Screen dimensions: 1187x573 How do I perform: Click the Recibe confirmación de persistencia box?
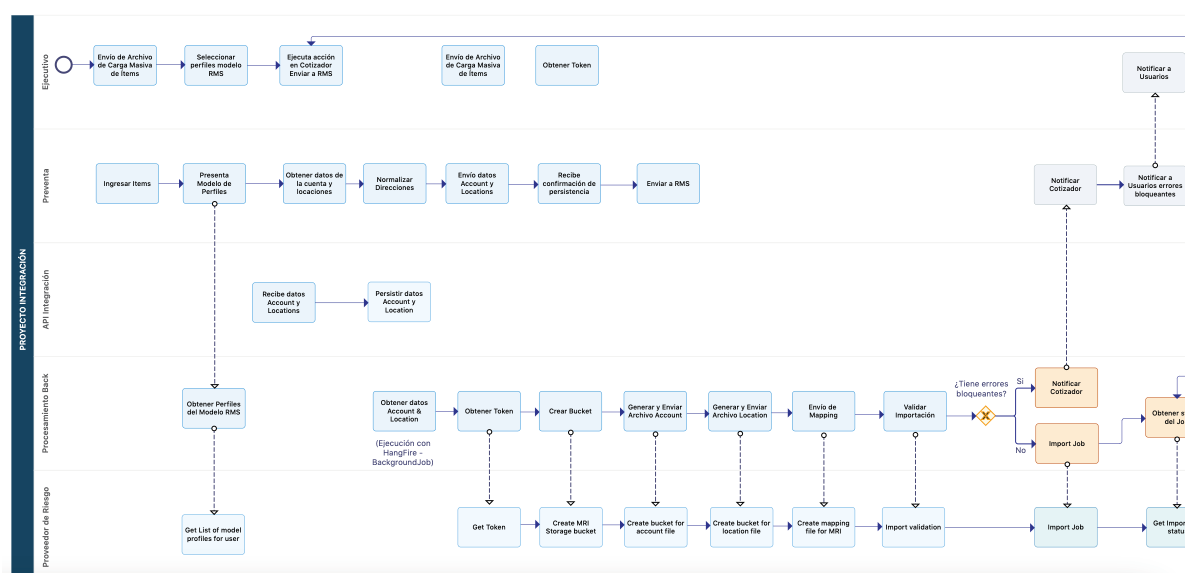pos(569,184)
